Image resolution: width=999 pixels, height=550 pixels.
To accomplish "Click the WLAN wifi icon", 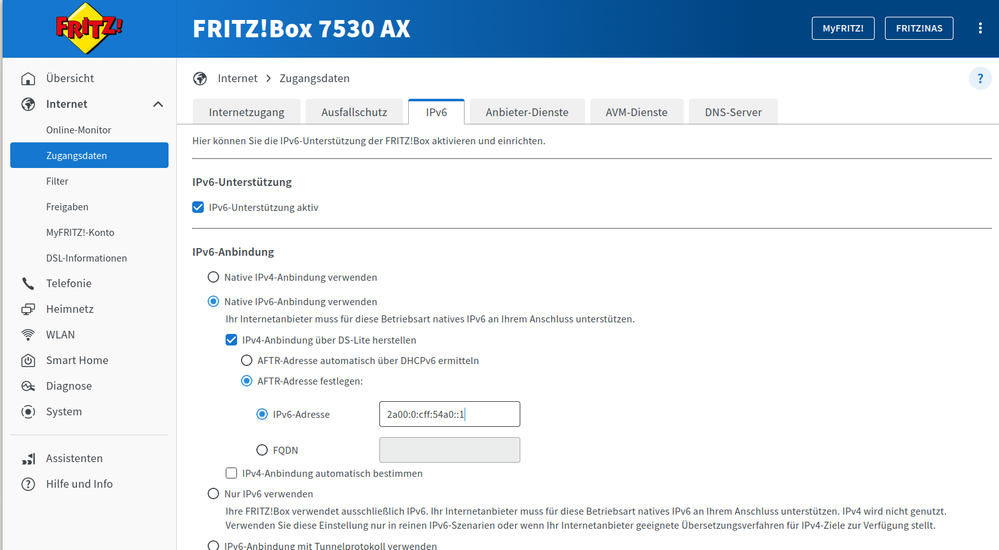I will coord(28,335).
